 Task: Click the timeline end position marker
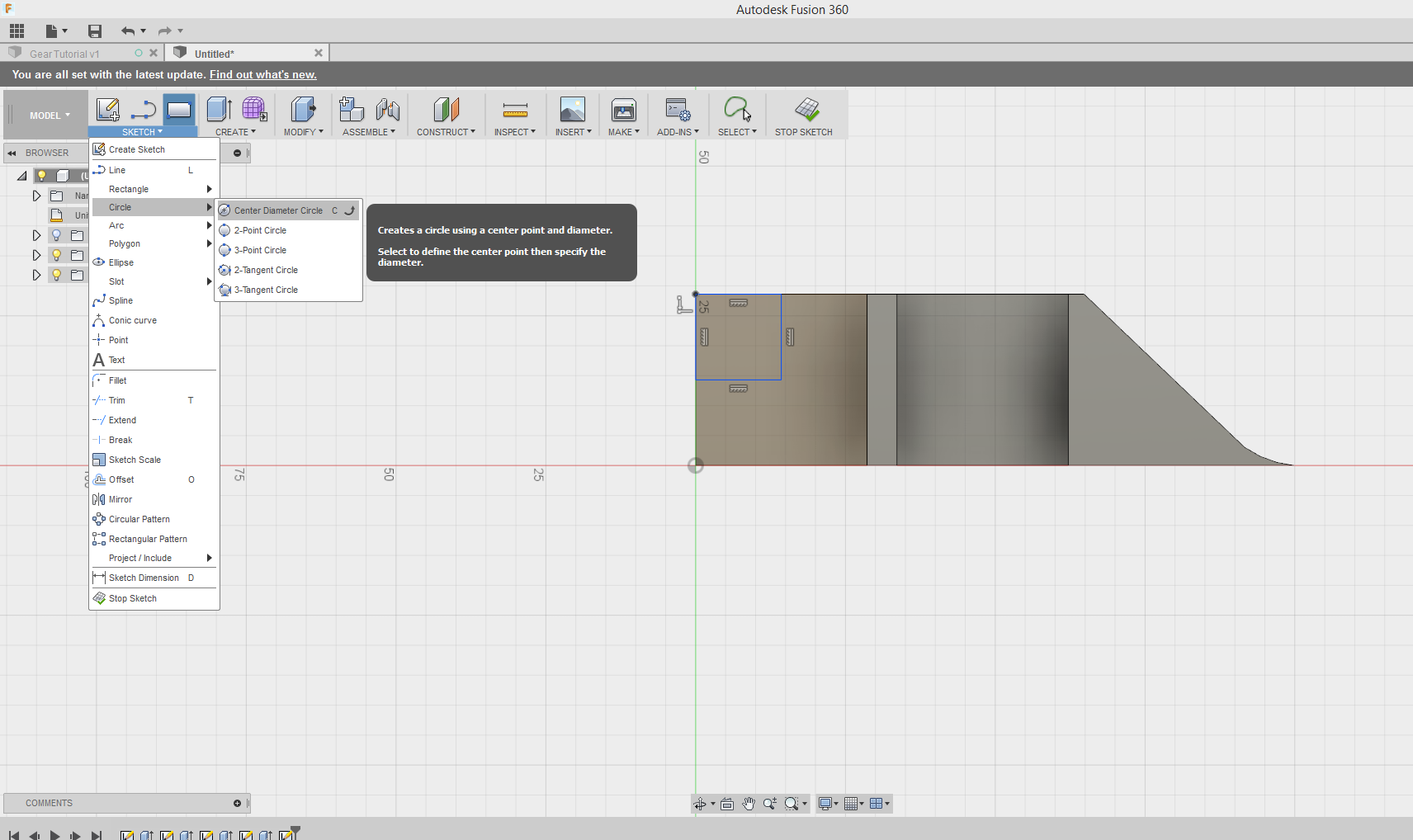click(x=295, y=831)
